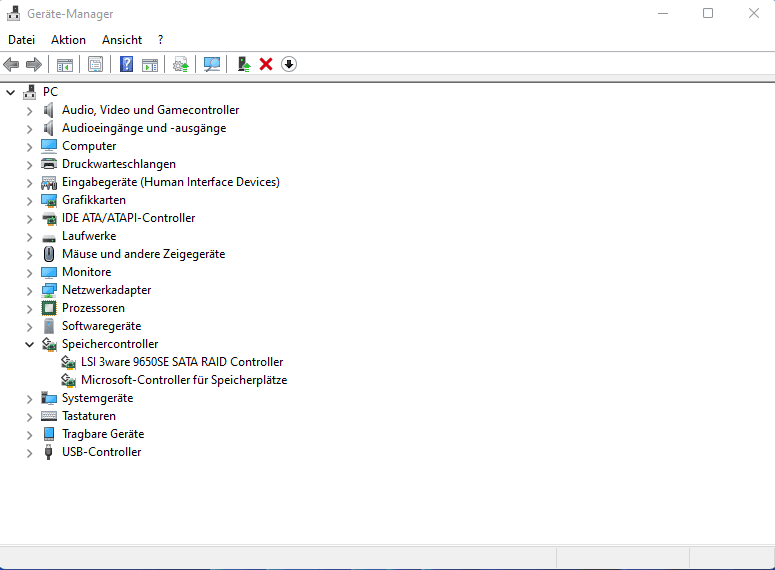Screen dimensions: 775x570
Task: Click the icon beside Microsoft-Controller für Speicherplätze
Action: tap(68, 380)
